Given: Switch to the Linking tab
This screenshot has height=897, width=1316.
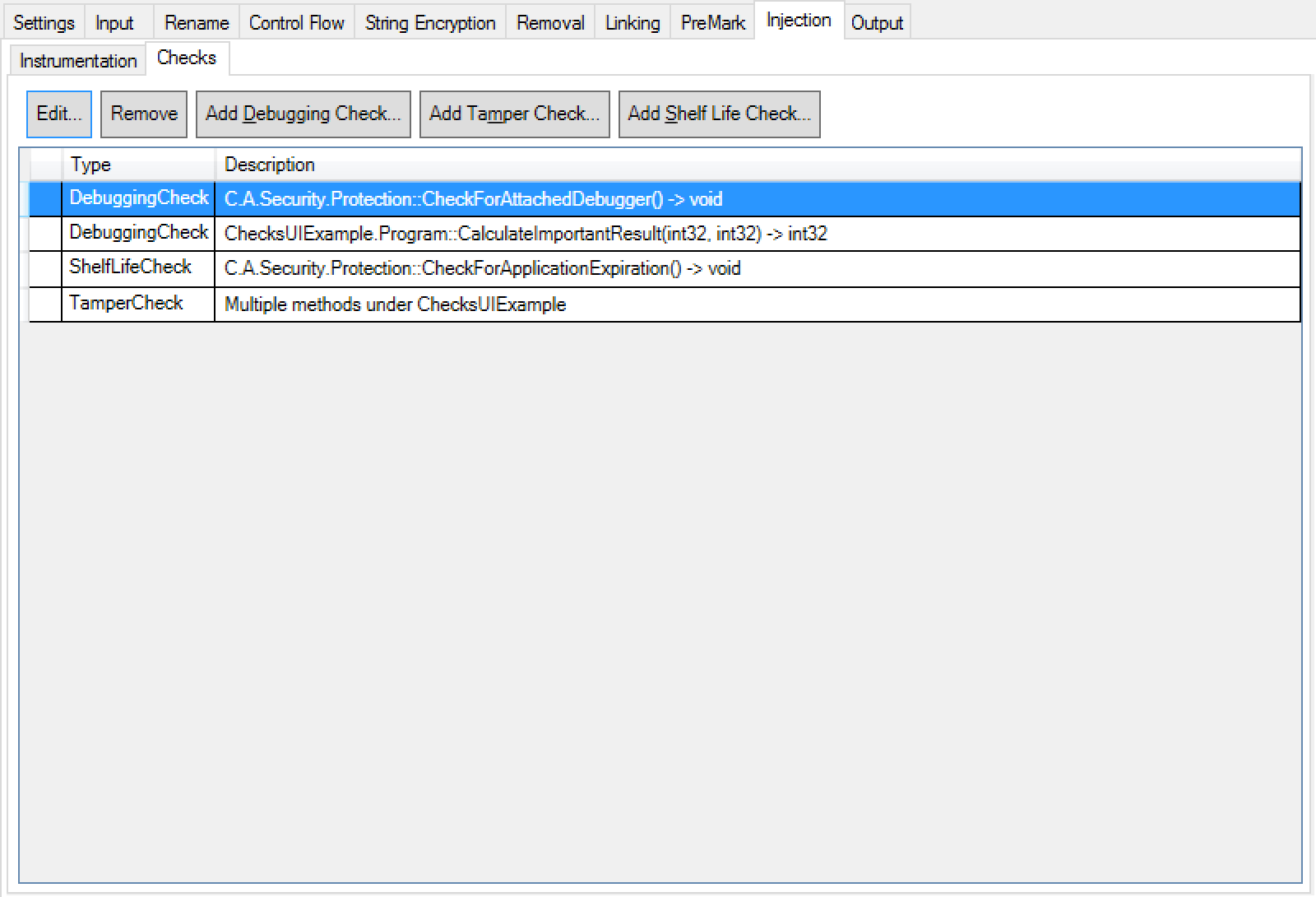Looking at the screenshot, I should [x=631, y=22].
